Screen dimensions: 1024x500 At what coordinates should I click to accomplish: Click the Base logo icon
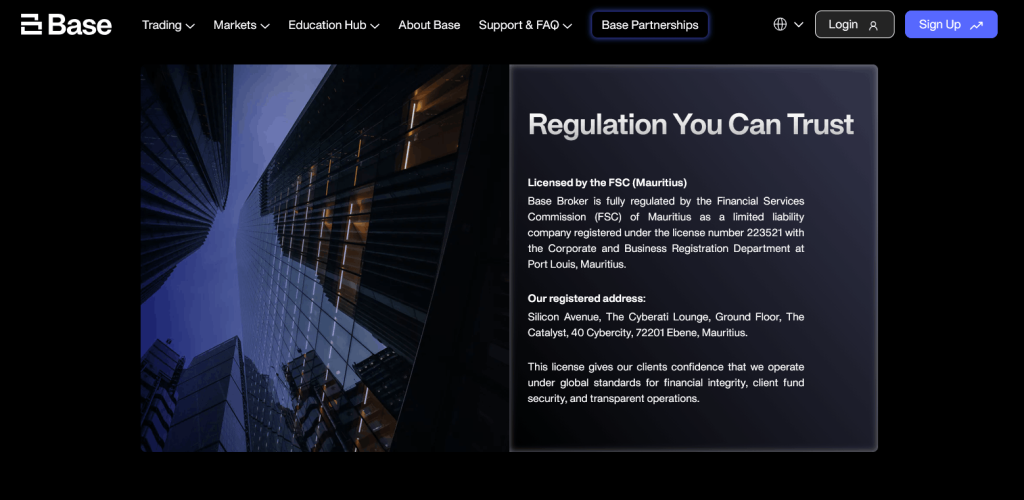coord(31,24)
